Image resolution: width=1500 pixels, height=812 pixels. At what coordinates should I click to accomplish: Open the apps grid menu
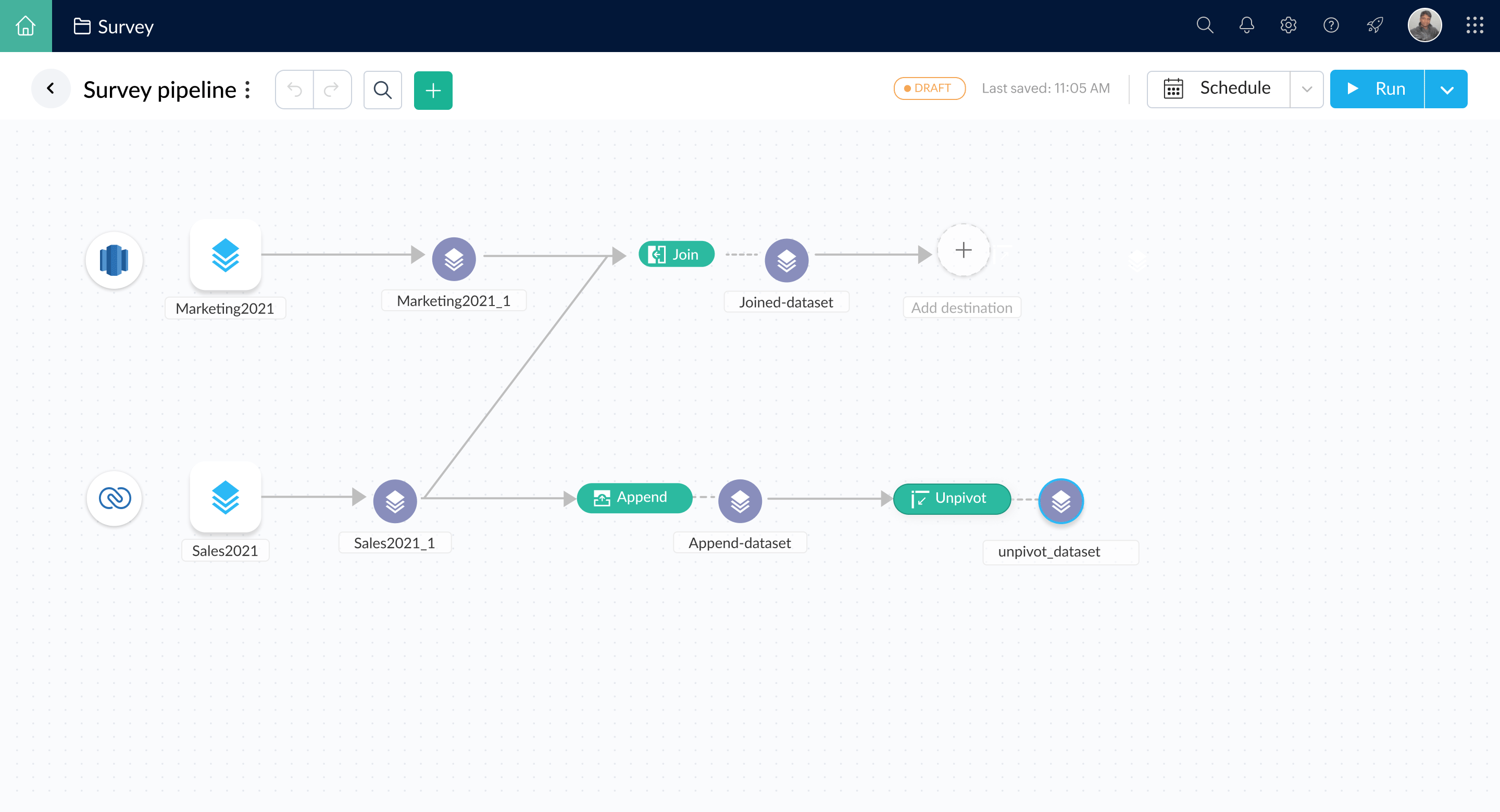coord(1476,26)
